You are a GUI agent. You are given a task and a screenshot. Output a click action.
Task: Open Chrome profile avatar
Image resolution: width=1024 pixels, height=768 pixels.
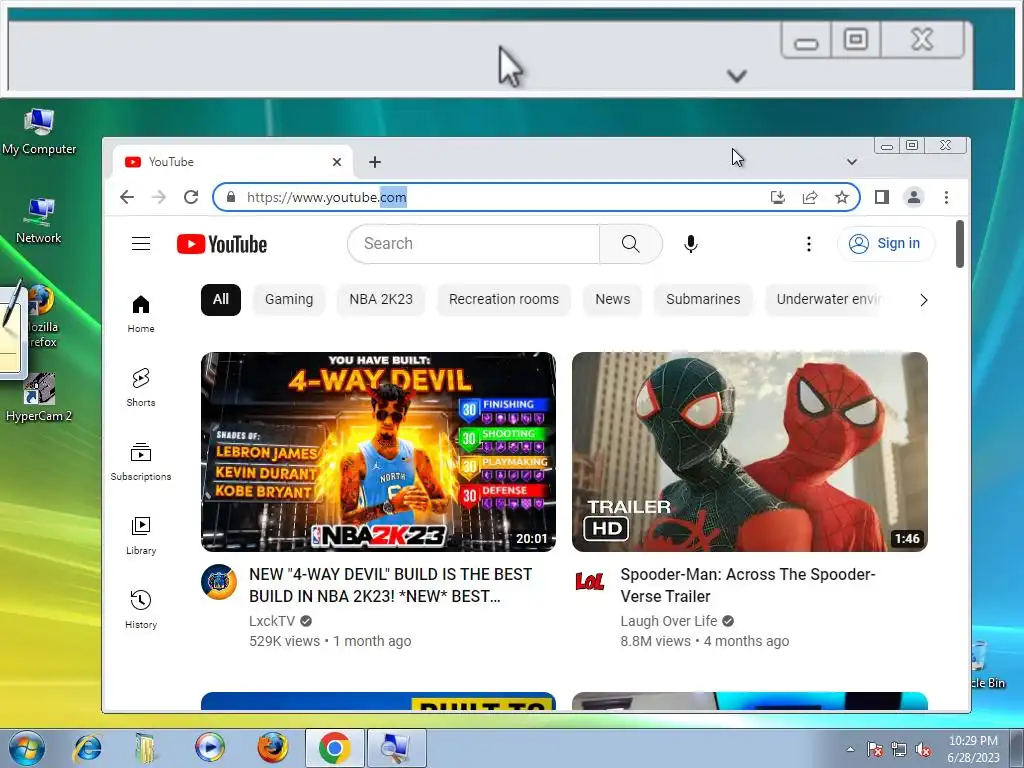914,197
